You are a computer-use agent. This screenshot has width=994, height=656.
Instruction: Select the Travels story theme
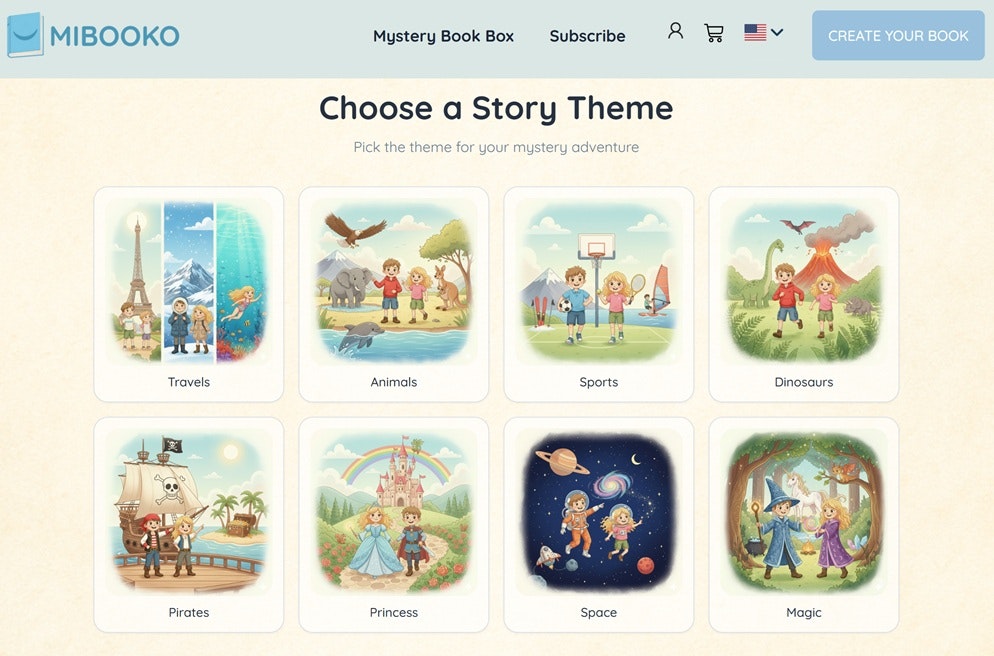tap(189, 290)
